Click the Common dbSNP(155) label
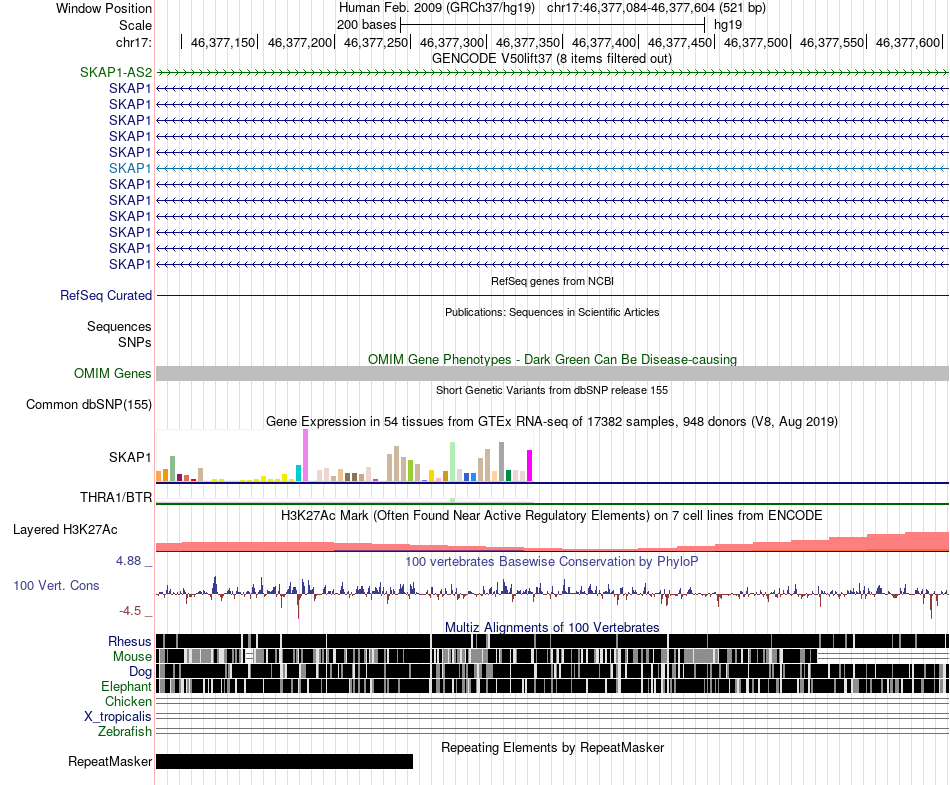This screenshot has width=950, height=785. pyautogui.click(x=88, y=405)
